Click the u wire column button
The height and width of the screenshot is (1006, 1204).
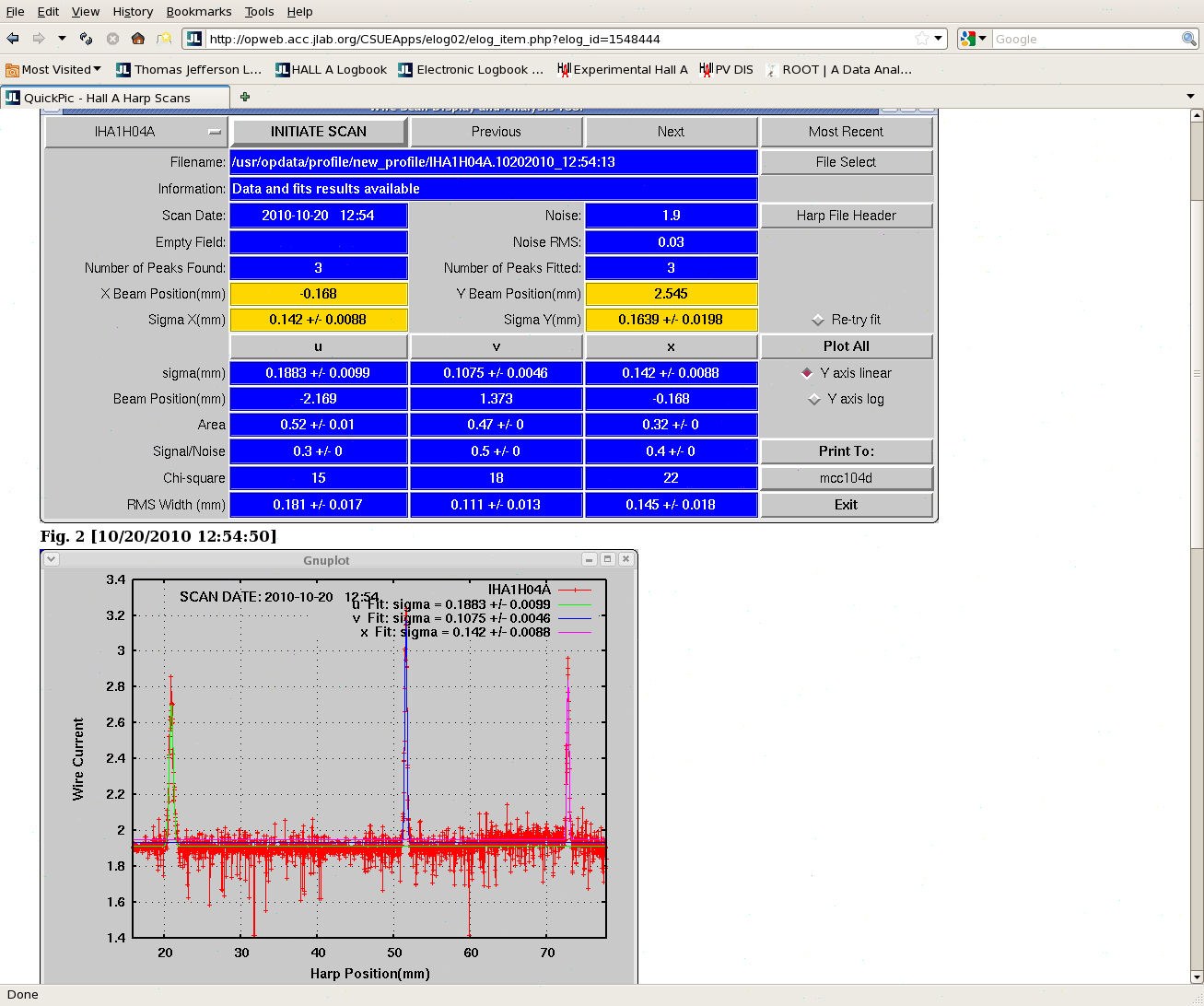319,346
